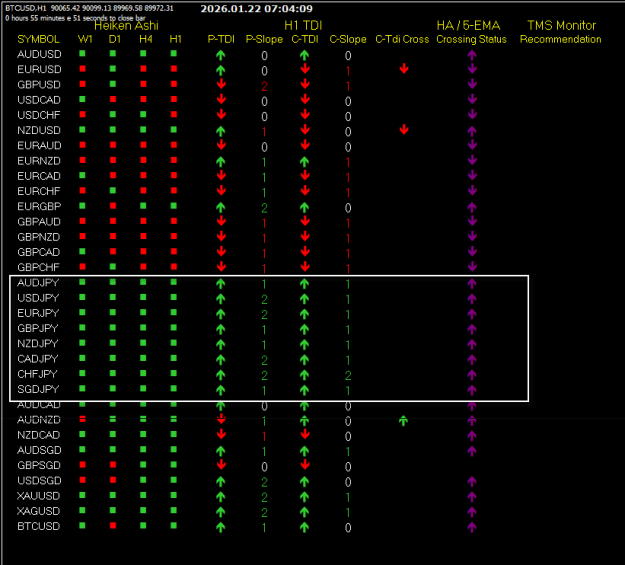
Task: Click the EURNZD C-TDI green up arrow
Action: pos(305,162)
